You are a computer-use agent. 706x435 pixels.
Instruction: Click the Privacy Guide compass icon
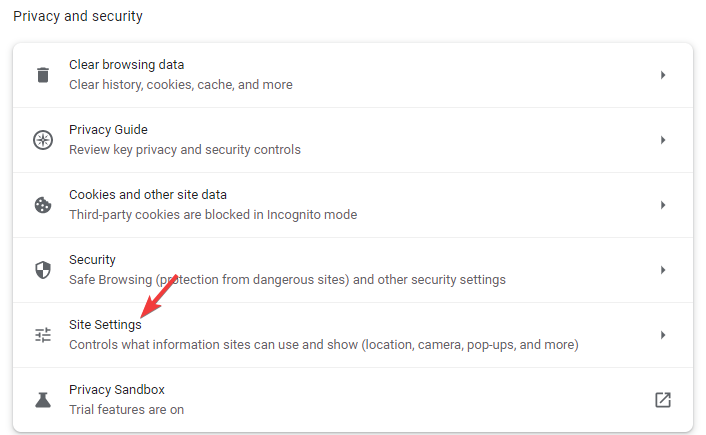tap(43, 140)
